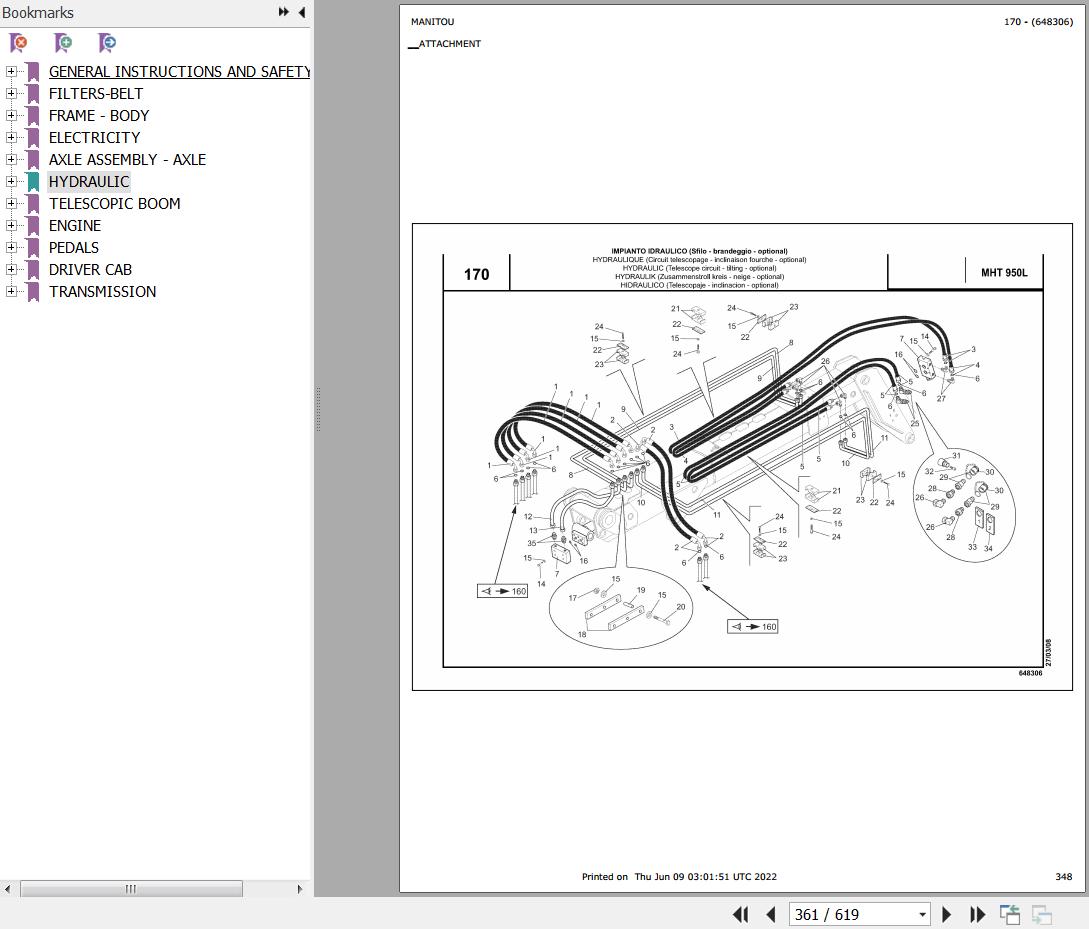Open the page number dropdown

pos(922,915)
